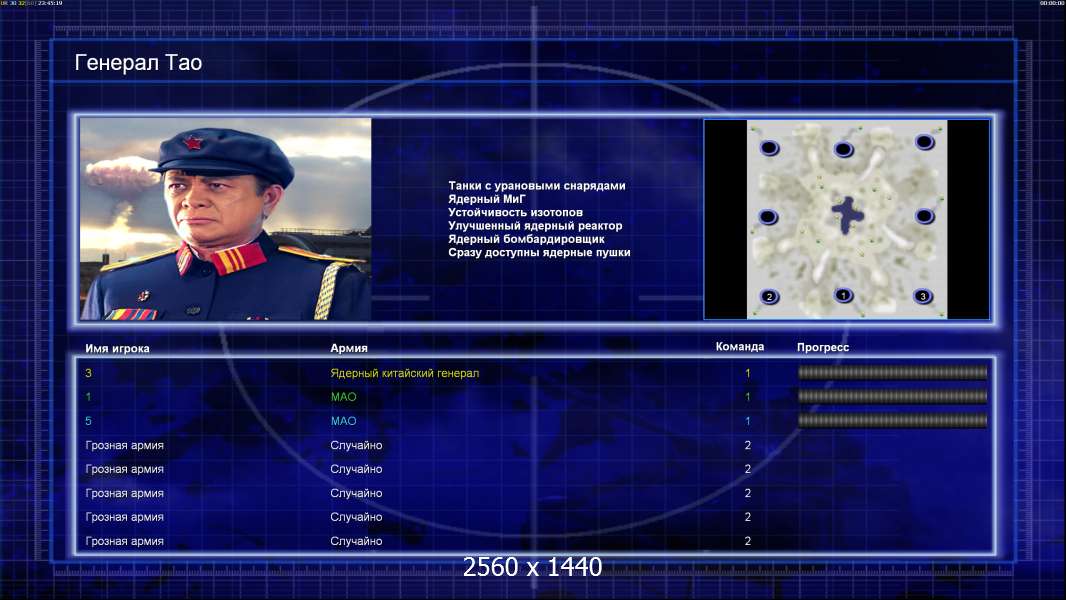This screenshot has width=1066, height=600.
Task: Click the "Генерал Тао" title text
Action: click(x=138, y=63)
